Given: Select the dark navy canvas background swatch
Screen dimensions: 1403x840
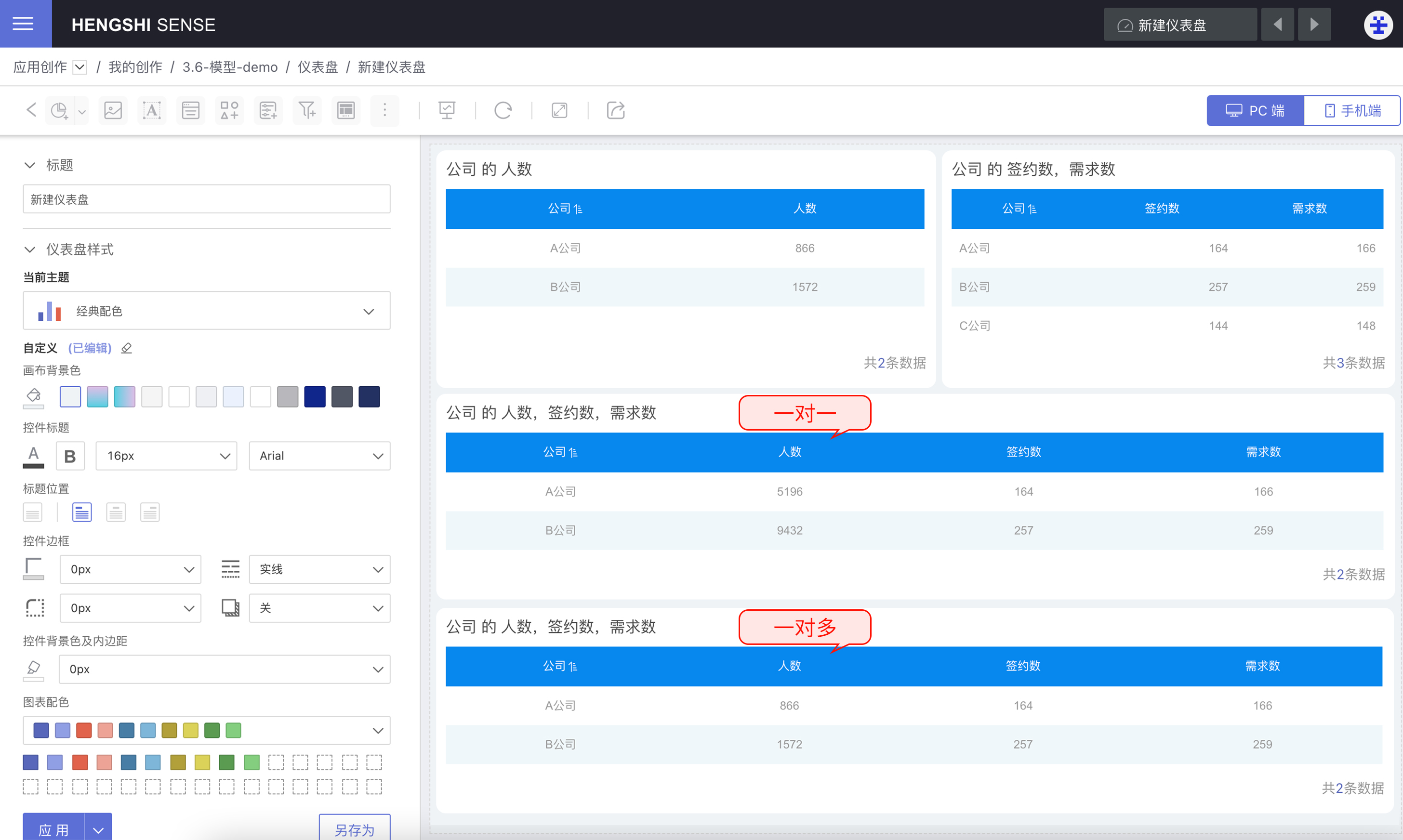Looking at the screenshot, I should point(369,397).
